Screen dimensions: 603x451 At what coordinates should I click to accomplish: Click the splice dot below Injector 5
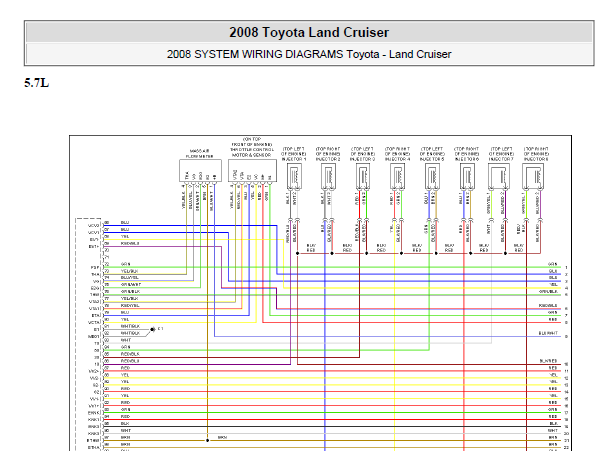click(436, 253)
